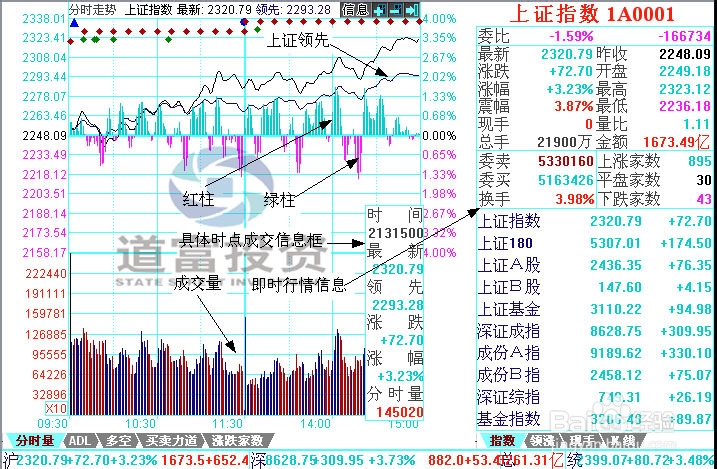
Task: Select the 上证A股 index row
Action: pos(594,265)
